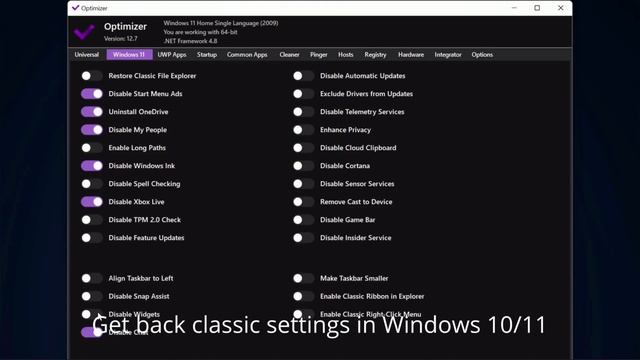Open the Hardware tab
This screenshot has height=360, width=640.
point(411,55)
